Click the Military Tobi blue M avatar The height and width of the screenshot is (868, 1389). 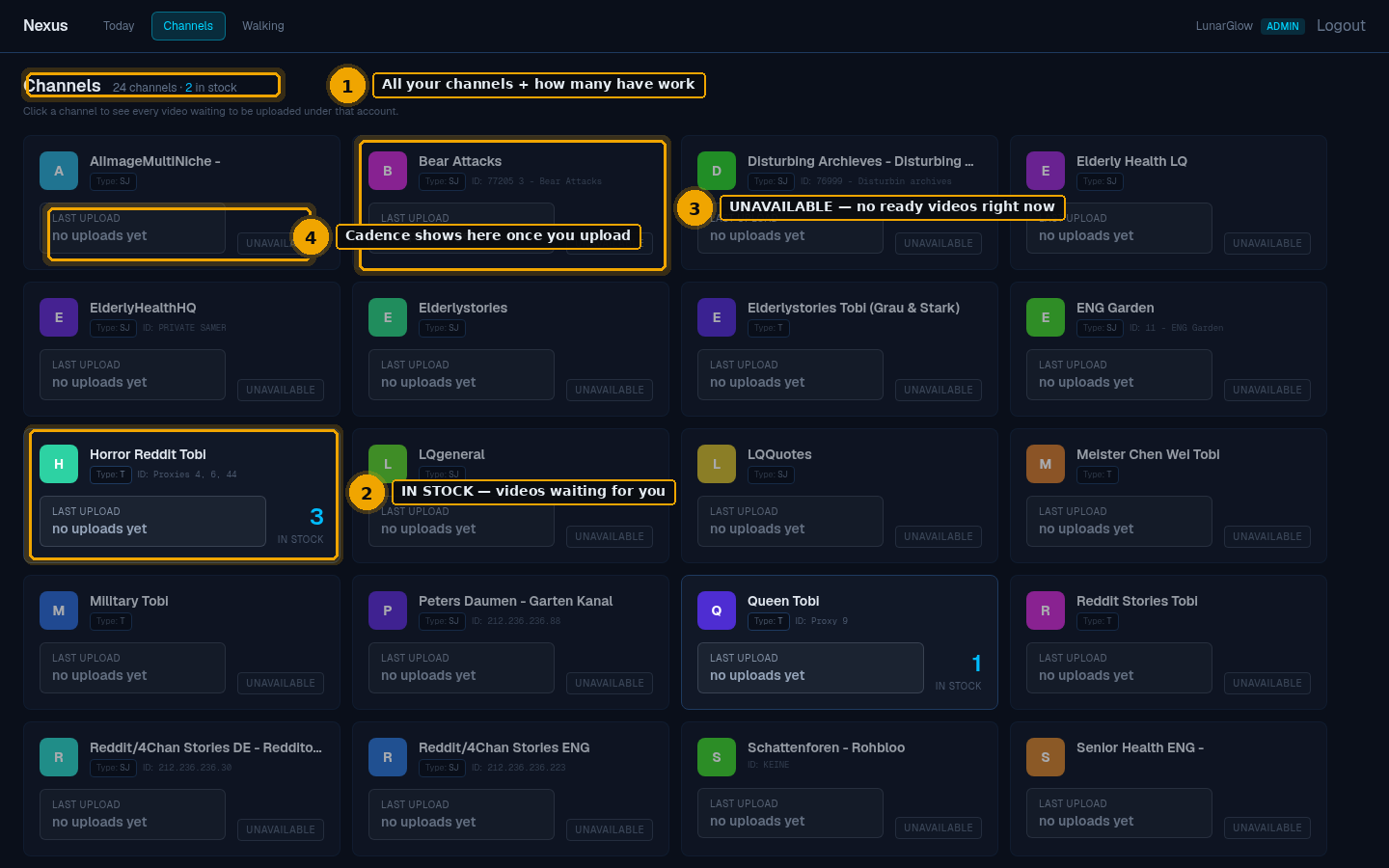(x=59, y=610)
